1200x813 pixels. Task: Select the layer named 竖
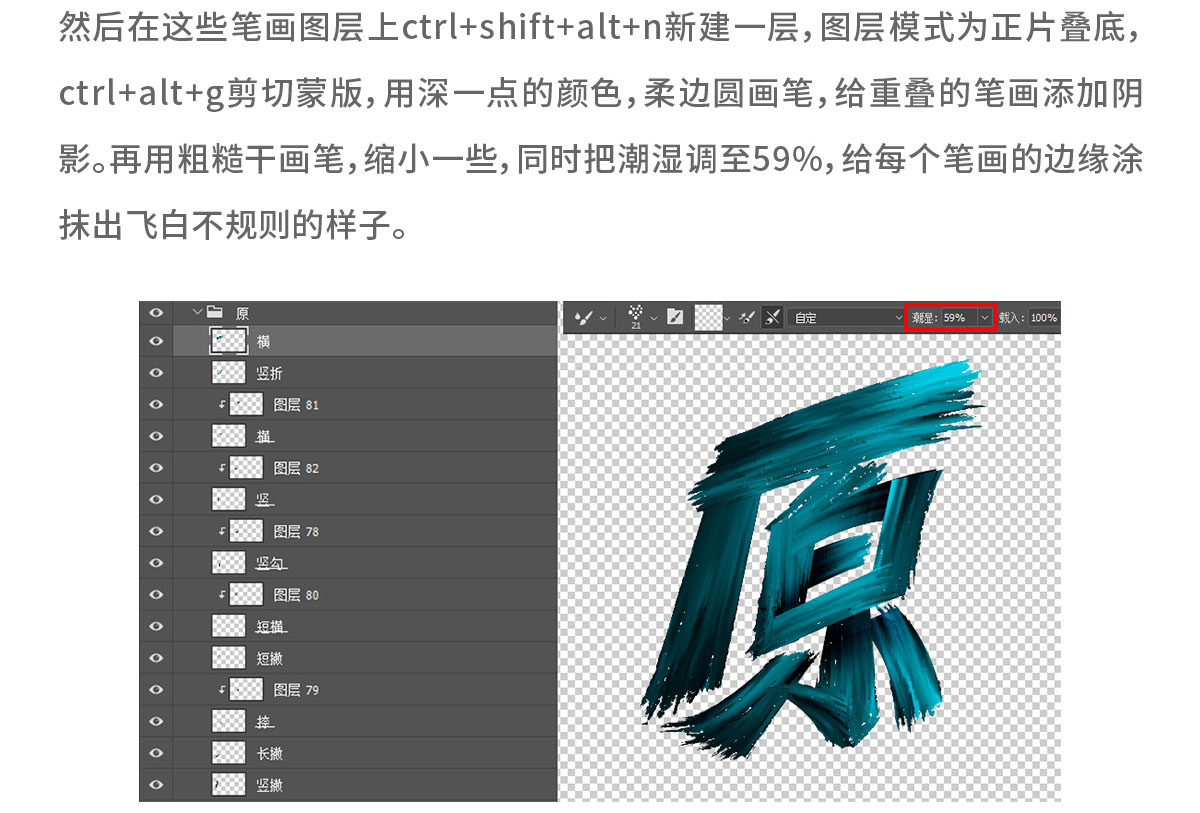264,499
